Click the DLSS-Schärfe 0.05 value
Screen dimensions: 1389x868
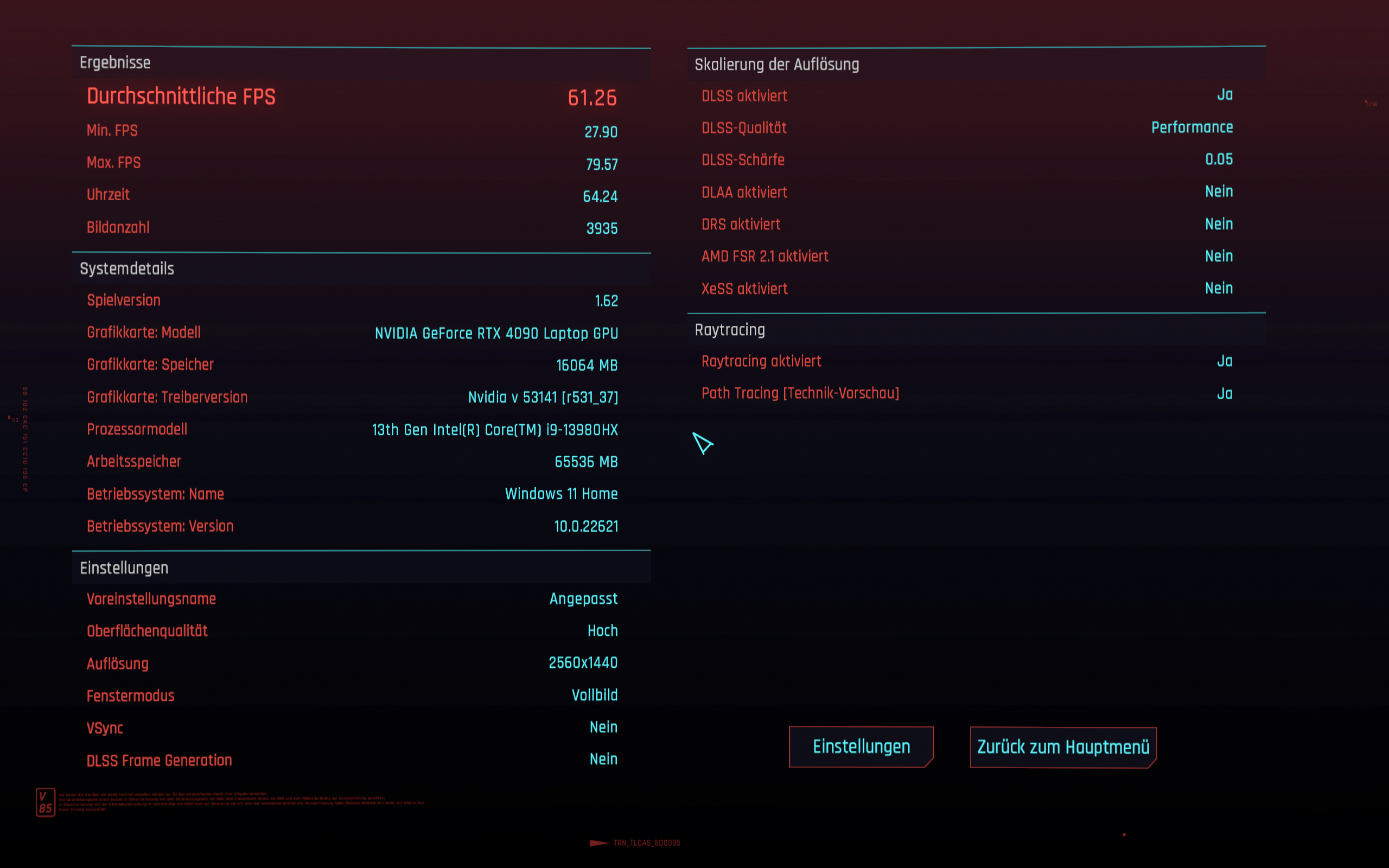tap(1219, 159)
